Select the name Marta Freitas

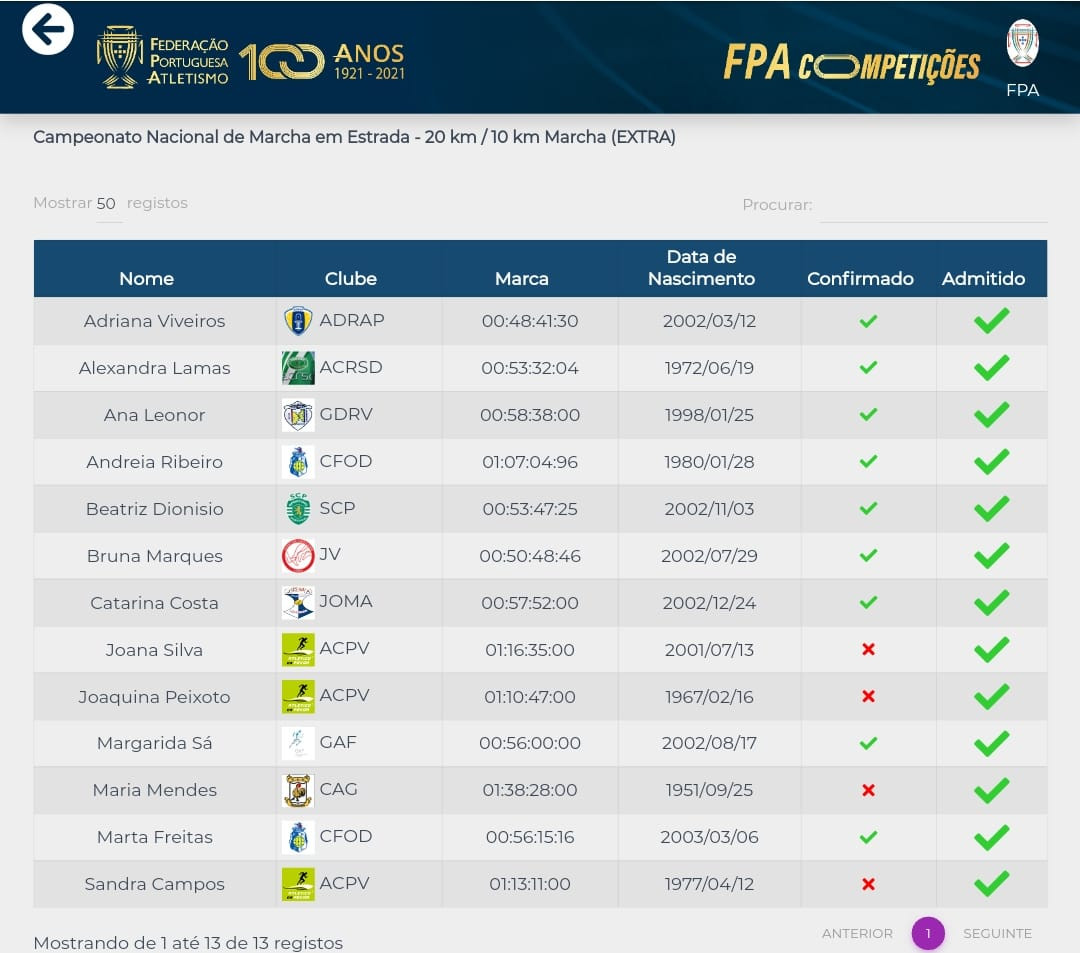pos(154,837)
